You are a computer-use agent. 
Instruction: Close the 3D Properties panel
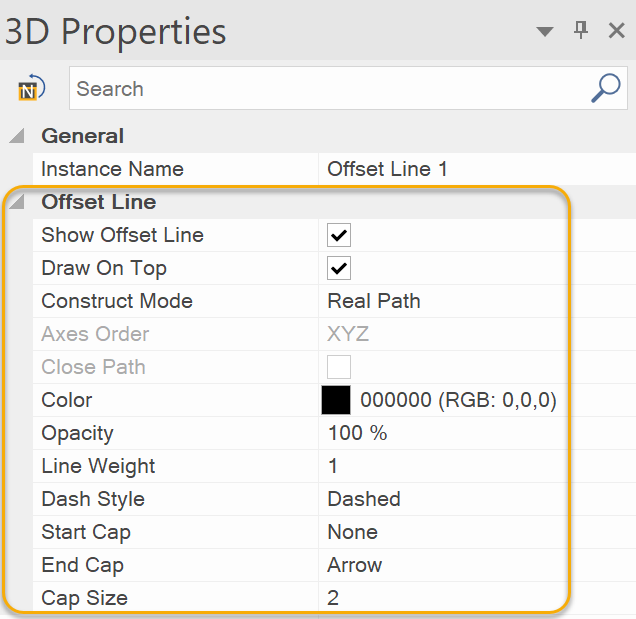617,31
